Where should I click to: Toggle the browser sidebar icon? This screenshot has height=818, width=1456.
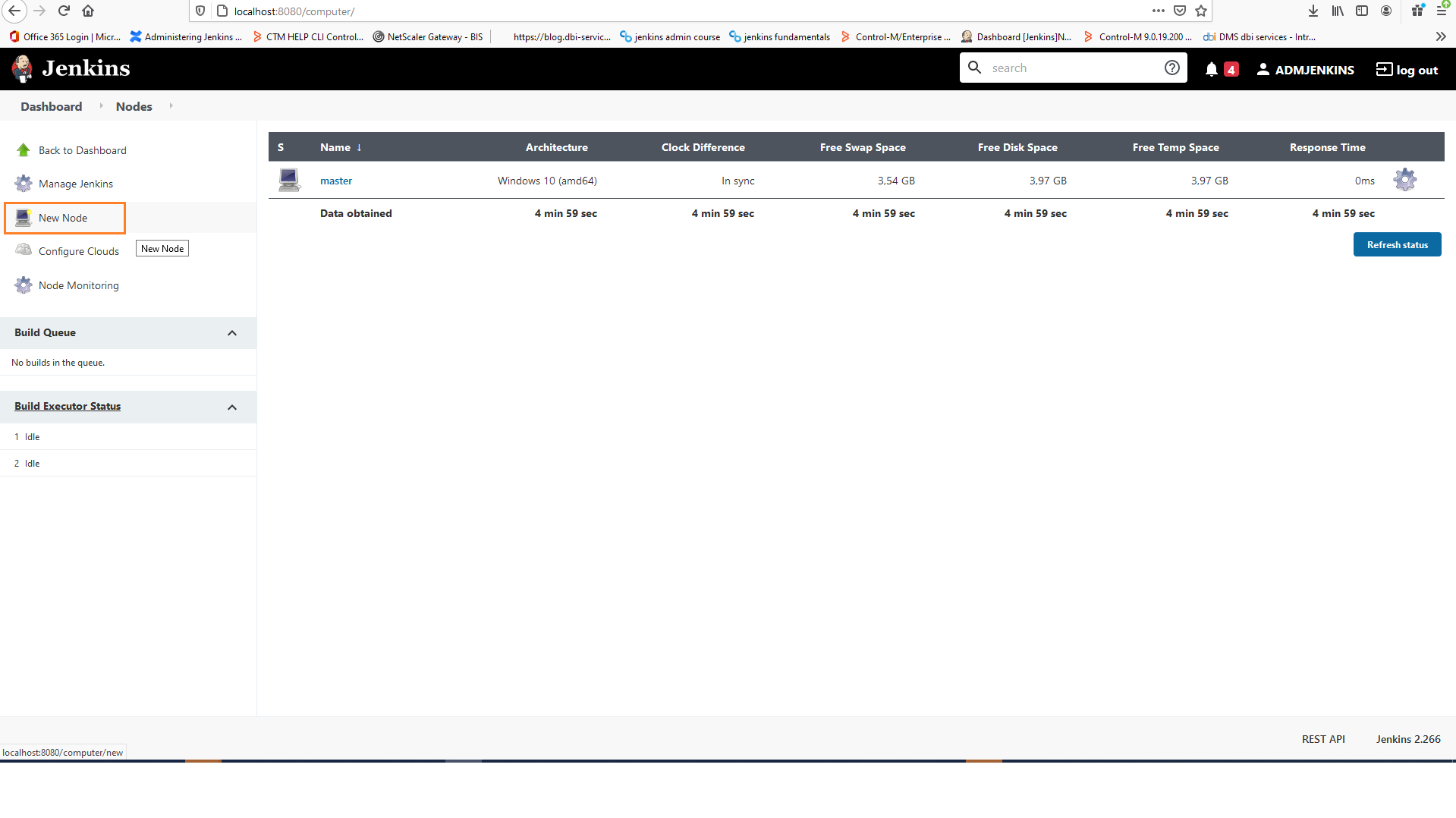pos(1362,11)
